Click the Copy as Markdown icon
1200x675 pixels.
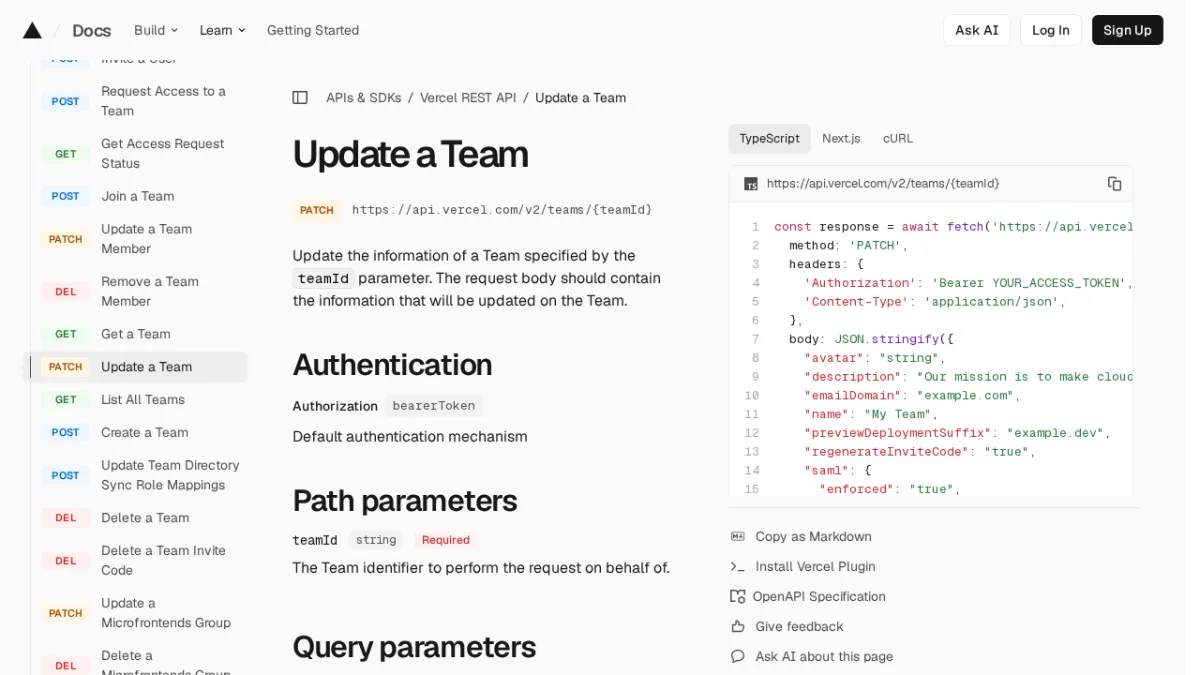pyautogui.click(x=738, y=537)
